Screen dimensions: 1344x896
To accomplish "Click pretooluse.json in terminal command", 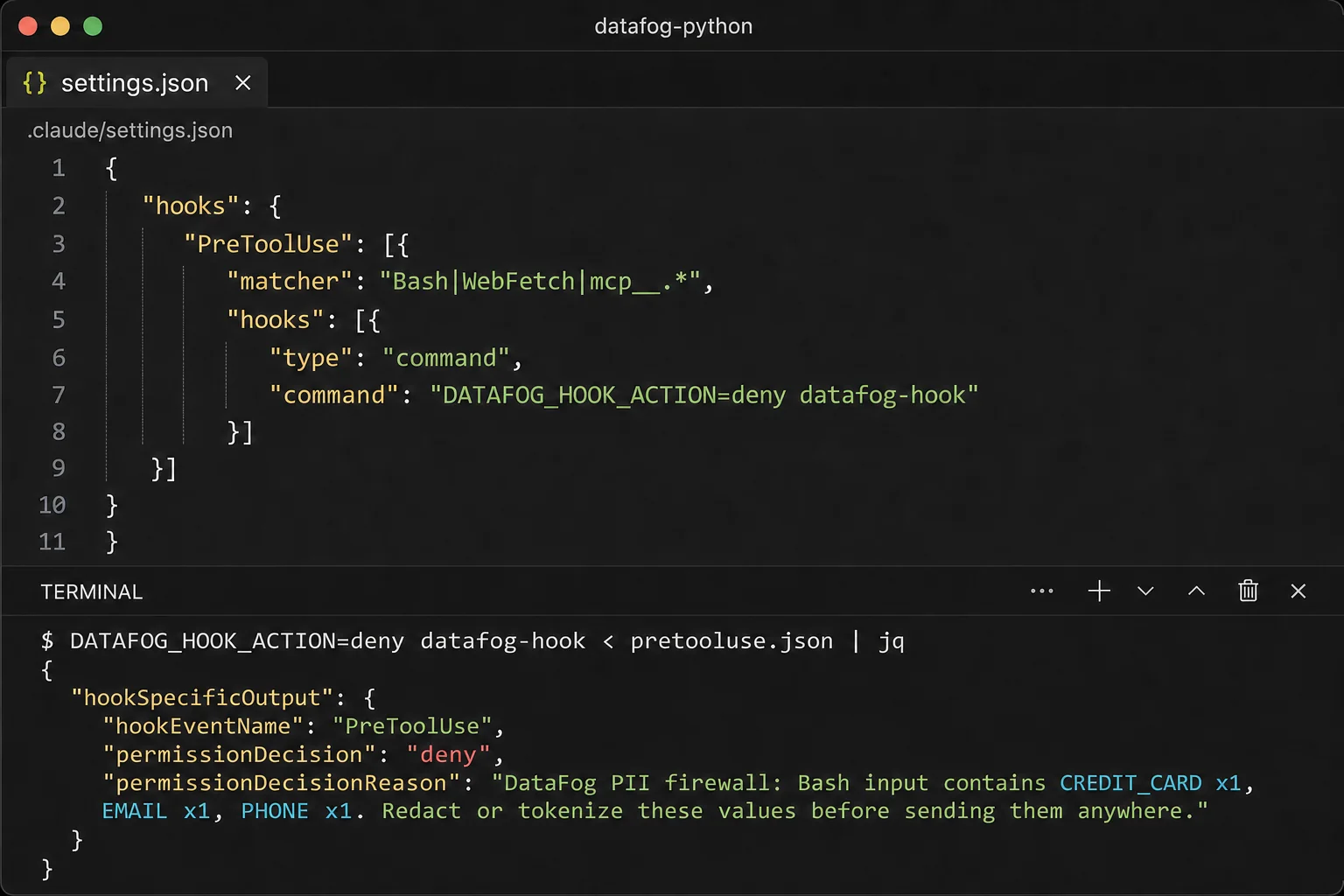I will [731, 640].
